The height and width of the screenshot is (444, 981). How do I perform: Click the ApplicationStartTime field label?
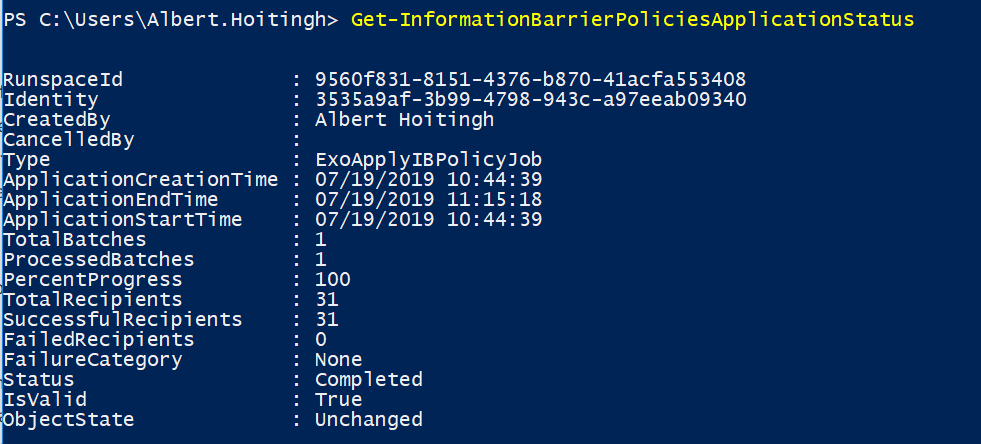(122, 219)
